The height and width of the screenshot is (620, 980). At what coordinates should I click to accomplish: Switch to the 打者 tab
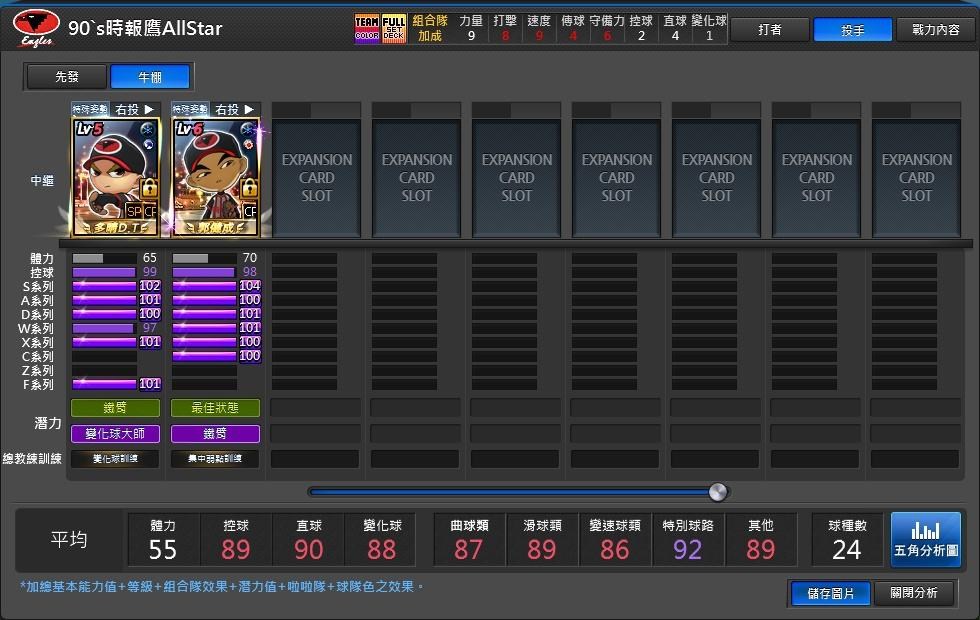770,29
